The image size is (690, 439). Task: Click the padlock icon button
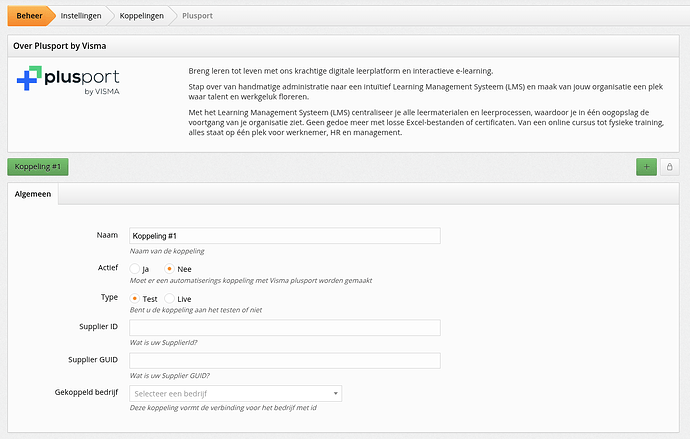click(x=669, y=167)
